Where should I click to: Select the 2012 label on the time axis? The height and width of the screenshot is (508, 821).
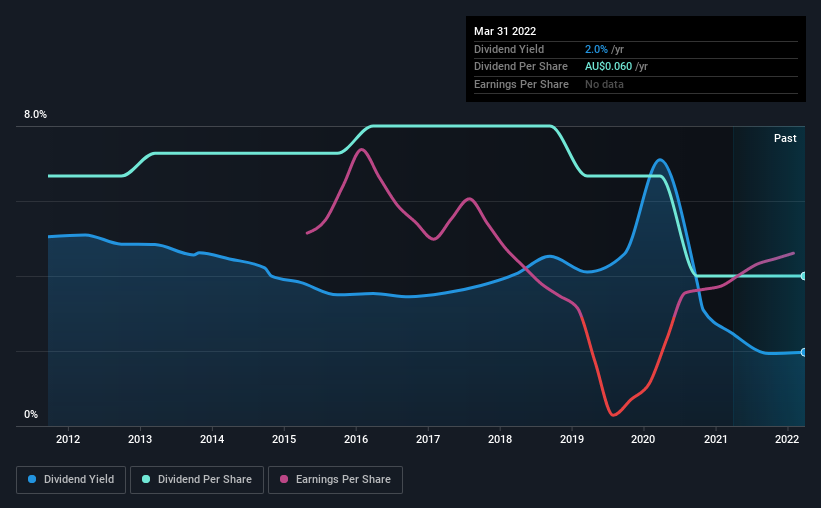tap(68, 439)
